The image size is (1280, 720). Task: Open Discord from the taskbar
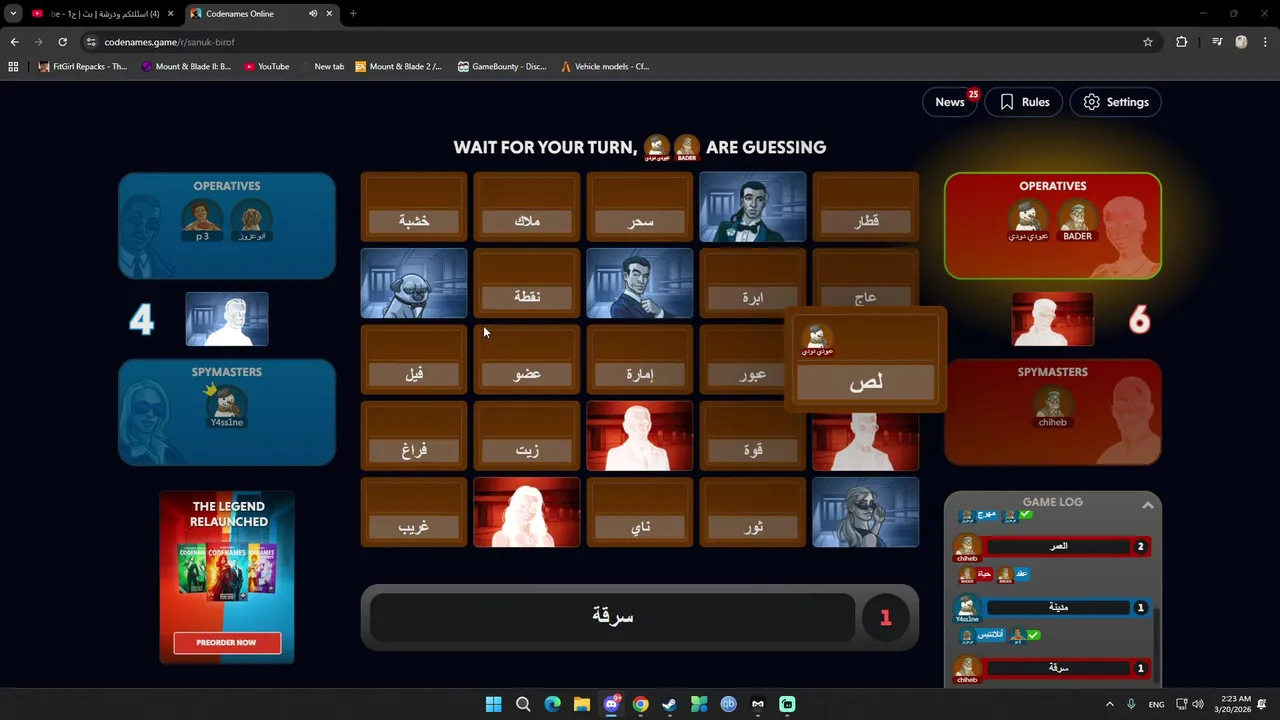coord(611,704)
